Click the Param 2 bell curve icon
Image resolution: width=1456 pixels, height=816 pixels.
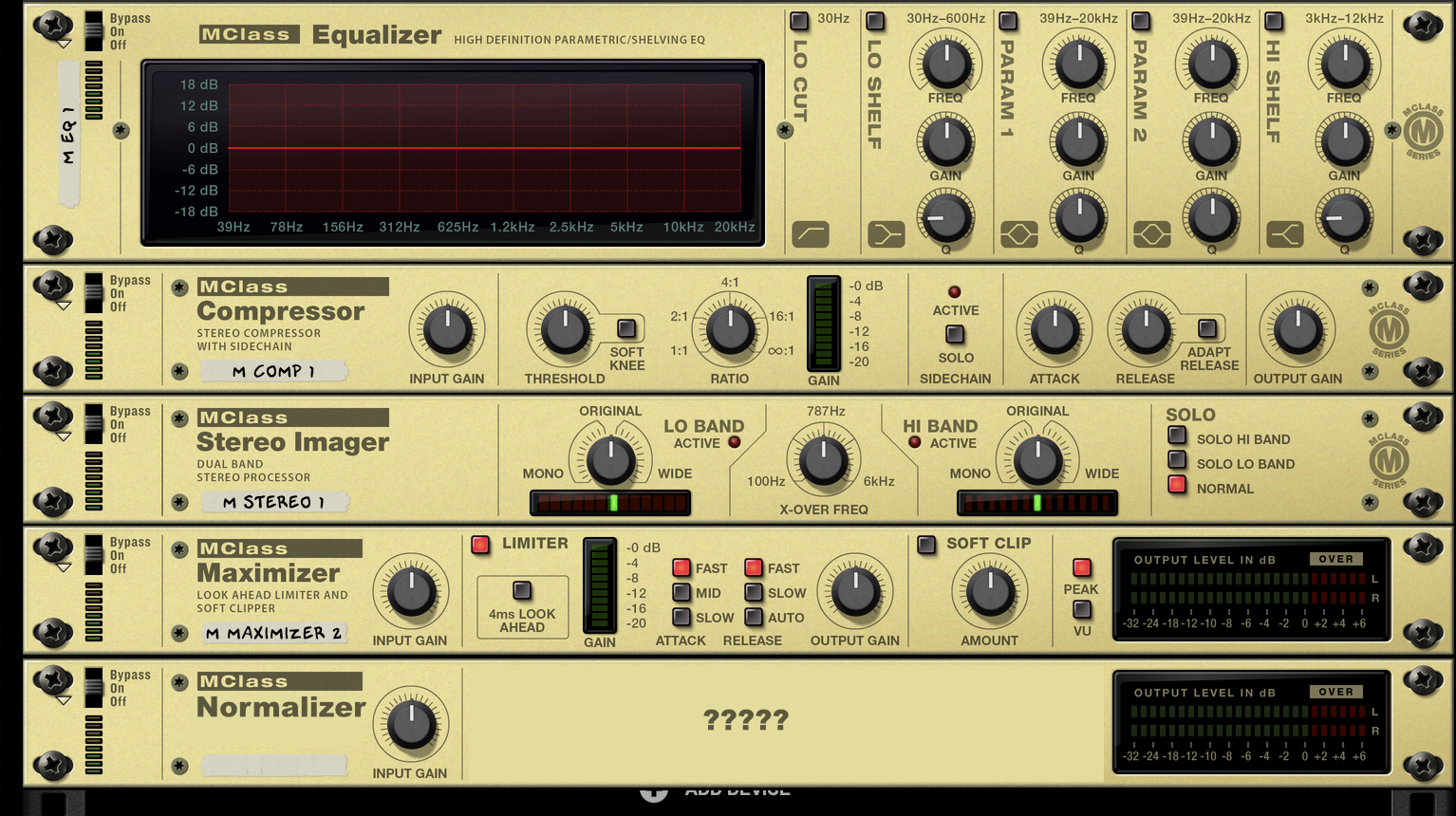tap(1151, 233)
